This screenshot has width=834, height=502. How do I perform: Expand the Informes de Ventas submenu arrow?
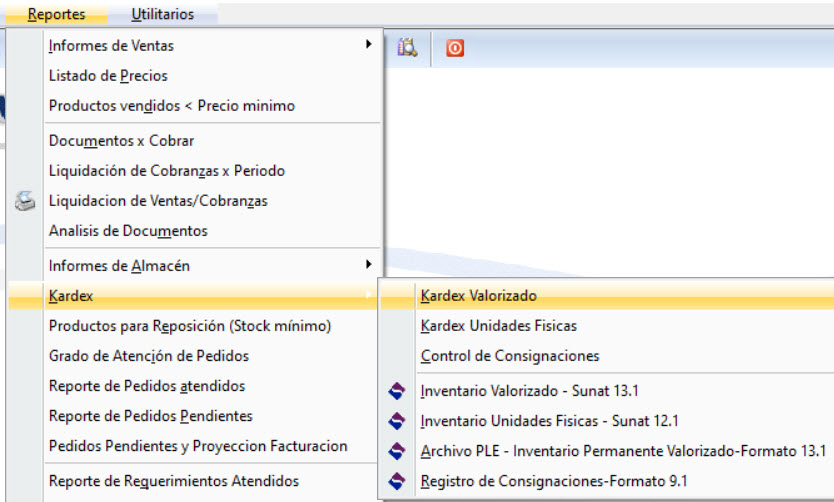pyautogui.click(x=368, y=44)
